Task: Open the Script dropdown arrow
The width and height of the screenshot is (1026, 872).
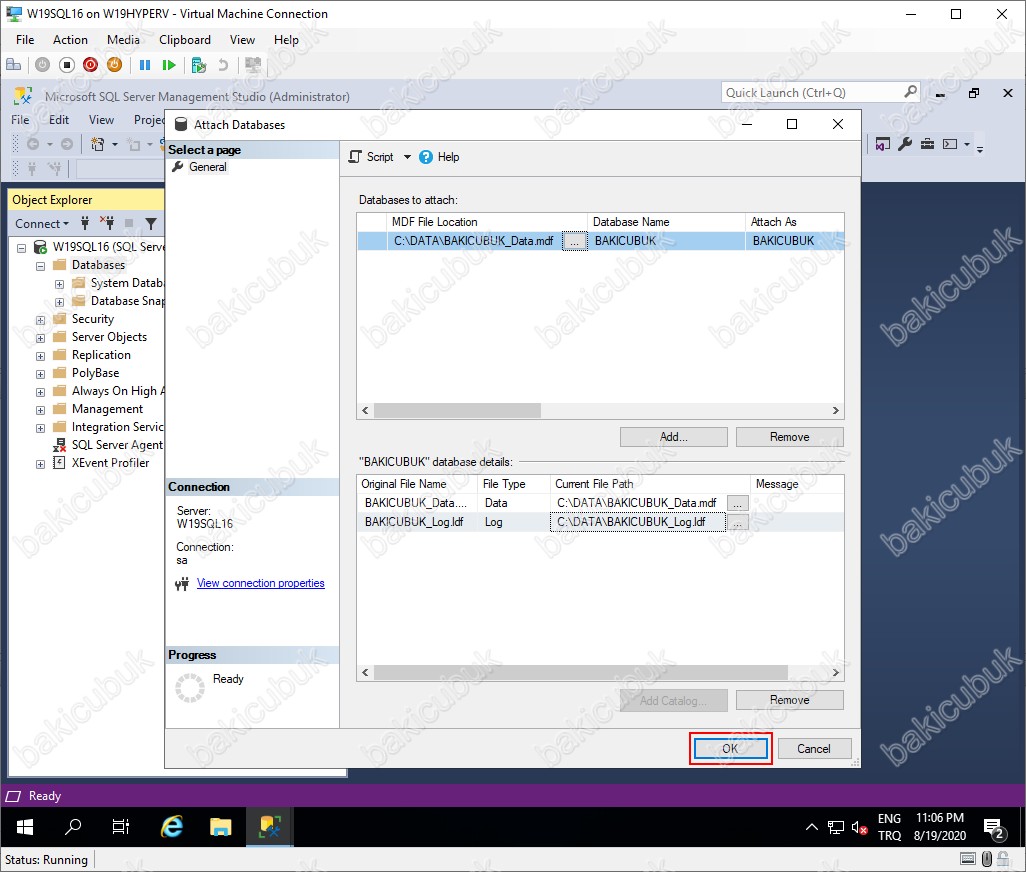Action: (x=407, y=157)
